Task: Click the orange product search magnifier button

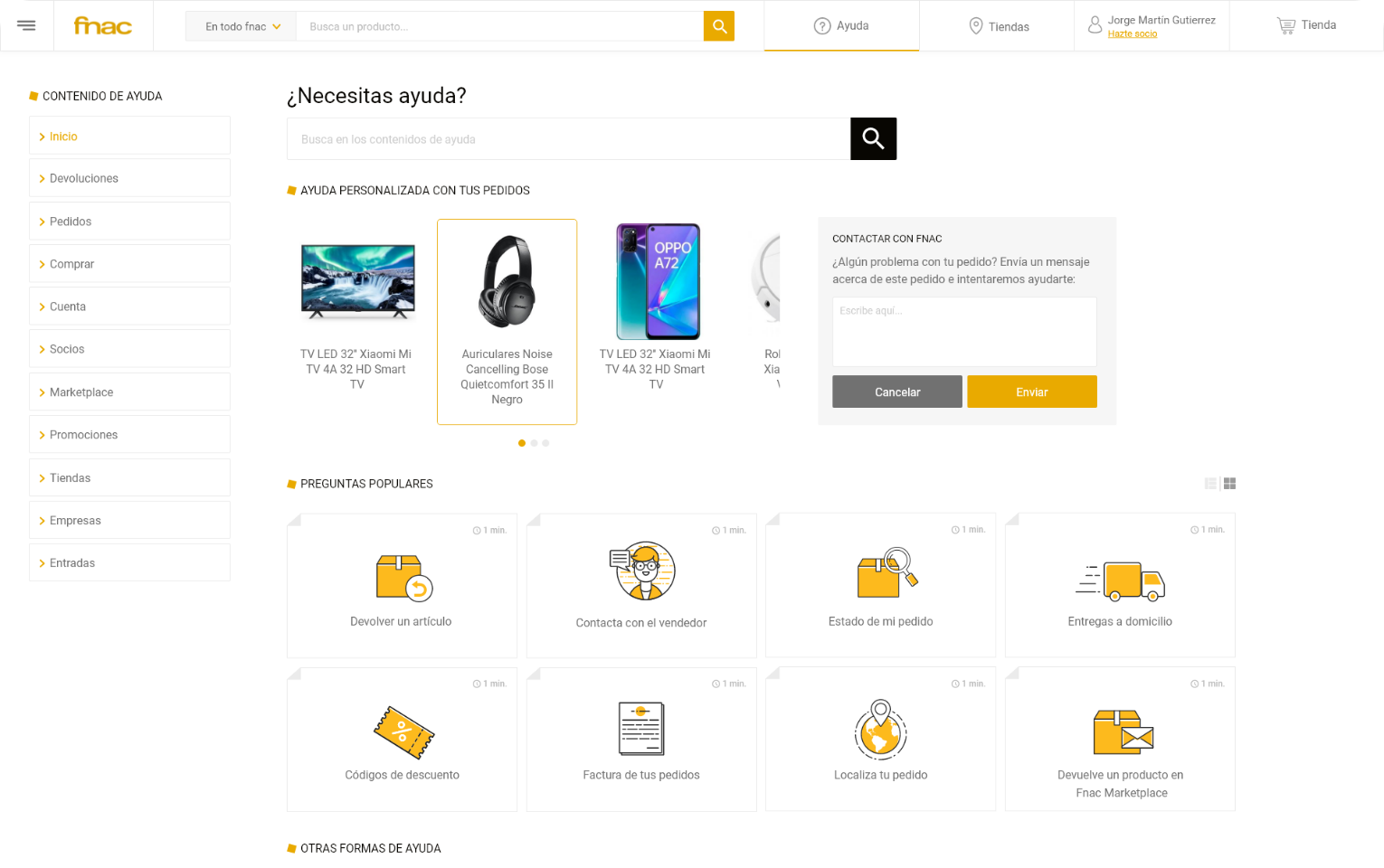Action: (x=719, y=26)
